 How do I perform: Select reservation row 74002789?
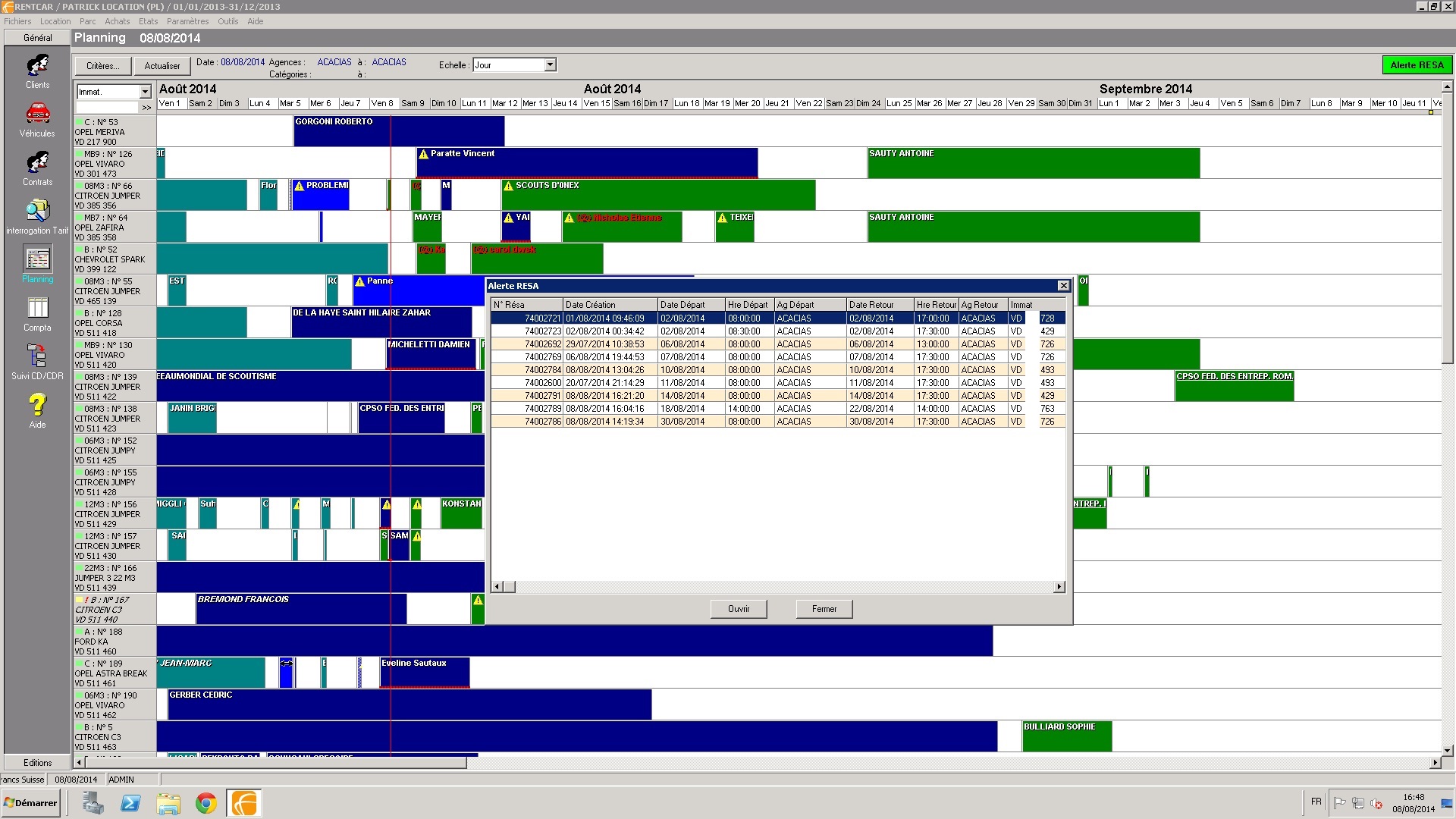(778, 409)
